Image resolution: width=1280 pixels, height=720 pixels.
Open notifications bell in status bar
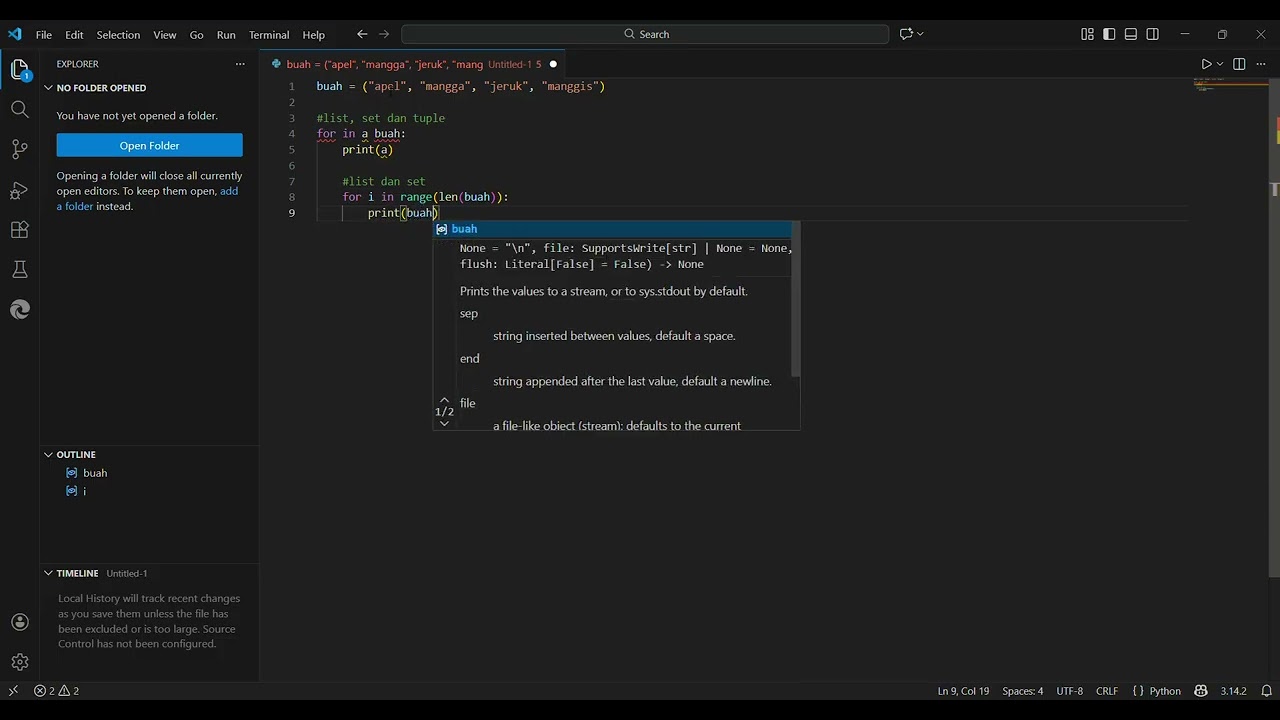1266,691
